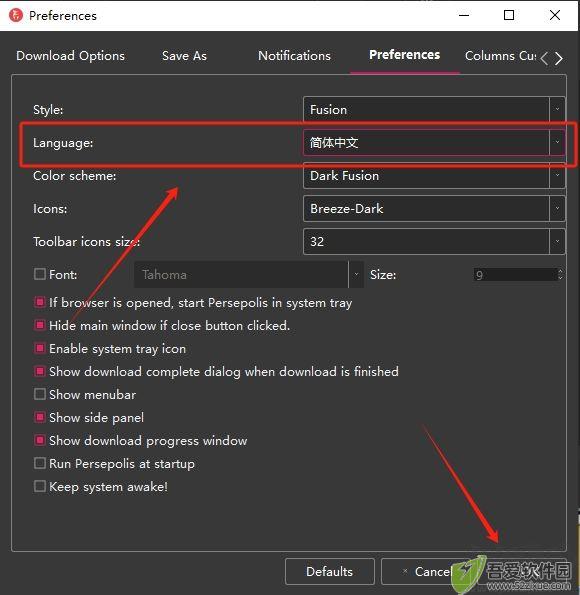
Task: Open the Icons dropdown showing Breeze-Dark
Action: (434, 209)
